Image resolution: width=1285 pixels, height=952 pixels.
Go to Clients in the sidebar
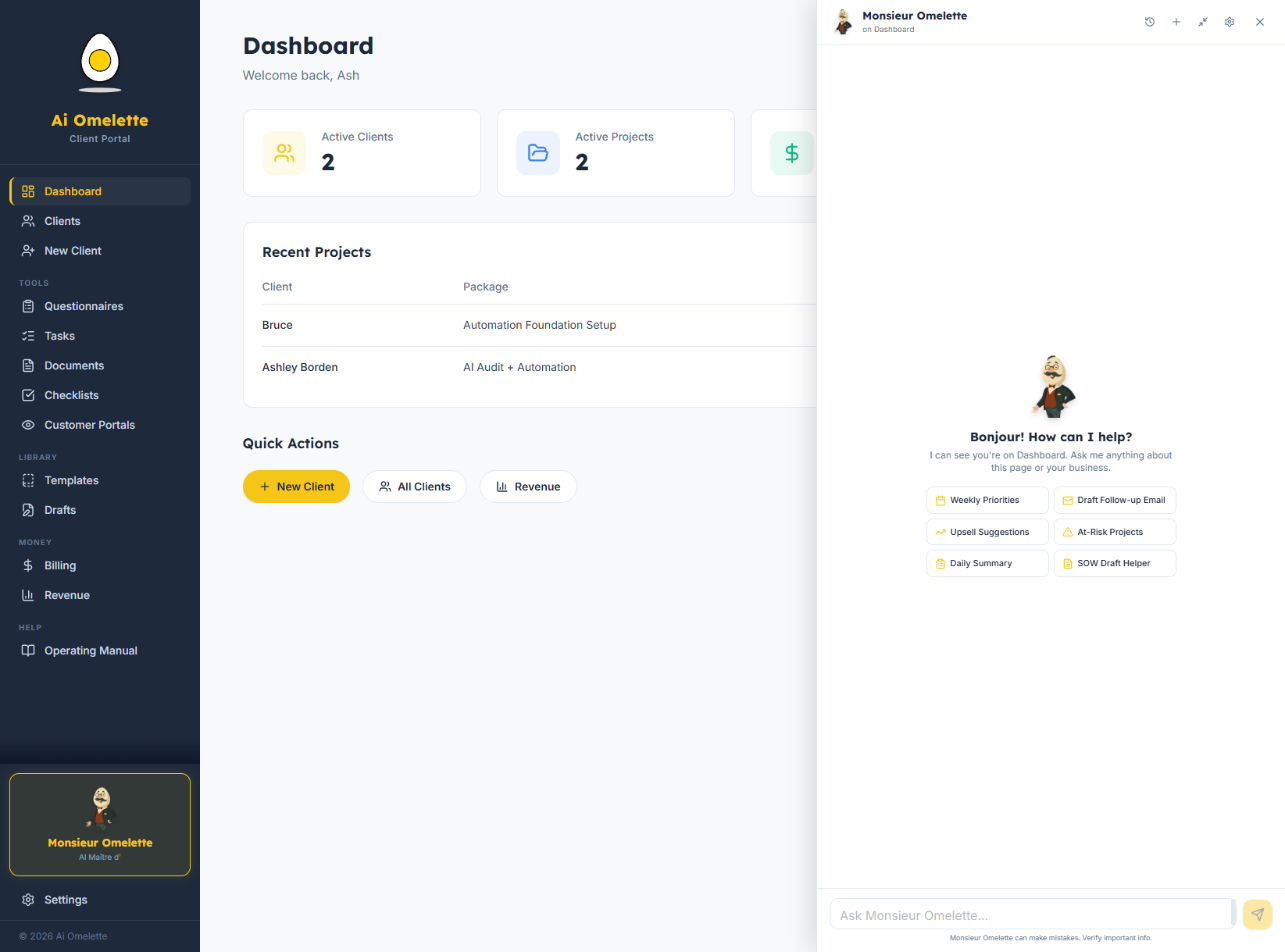tap(100, 221)
